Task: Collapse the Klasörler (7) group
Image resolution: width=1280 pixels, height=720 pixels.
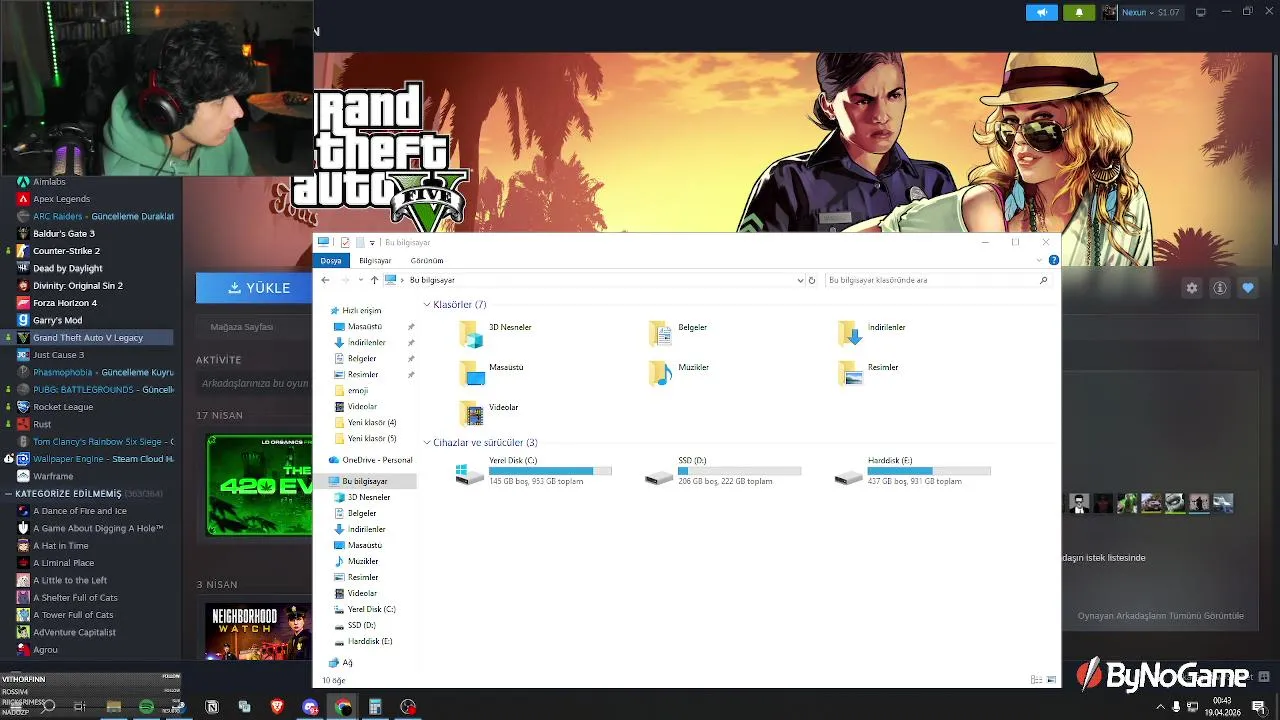Action: [x=427, y=305]
